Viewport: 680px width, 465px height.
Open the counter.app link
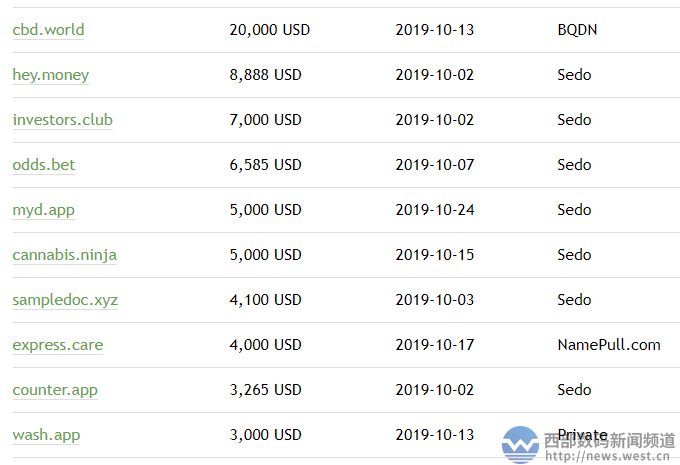click(55, 390)
